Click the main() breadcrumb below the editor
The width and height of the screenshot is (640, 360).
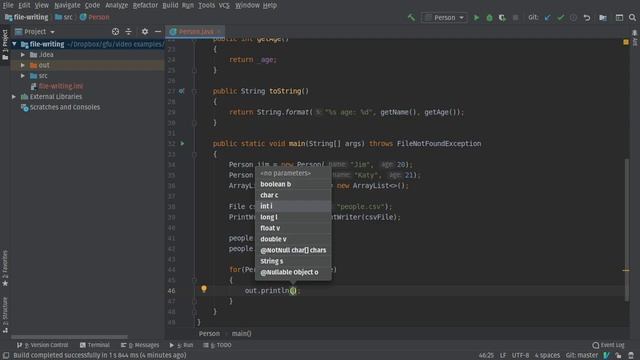click(x=242, y=334)
